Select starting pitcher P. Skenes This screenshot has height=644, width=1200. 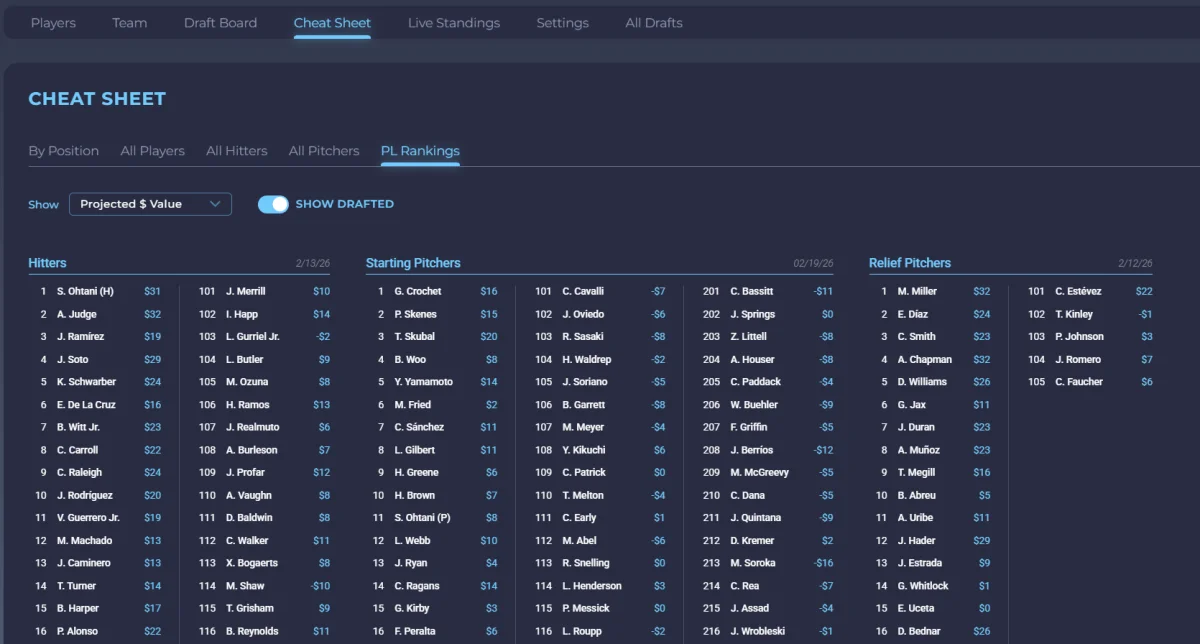[x=416, y=314]
